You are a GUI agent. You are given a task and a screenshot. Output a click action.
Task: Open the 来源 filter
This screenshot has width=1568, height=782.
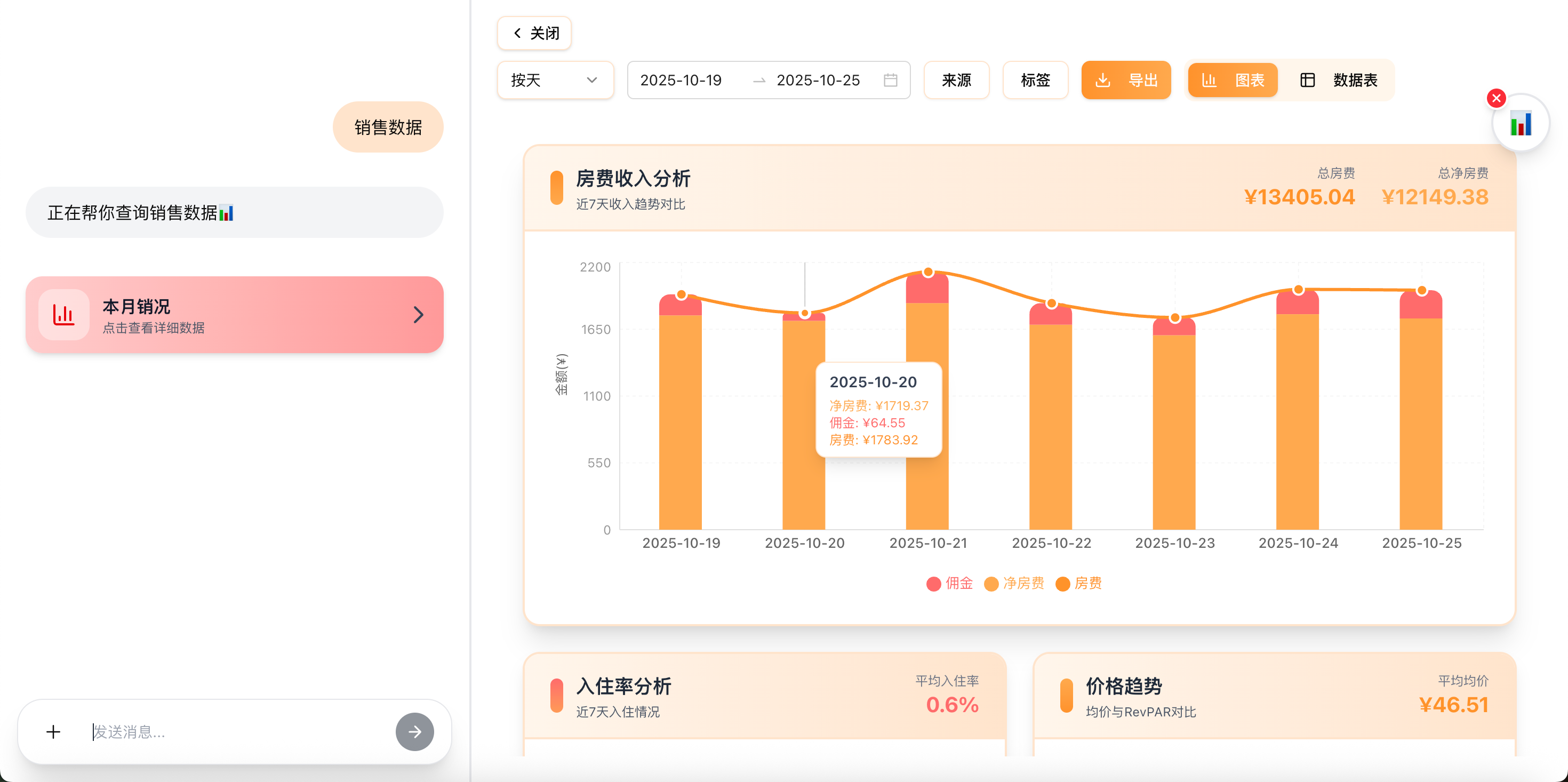pyautogui.click(x=956, y=80)
